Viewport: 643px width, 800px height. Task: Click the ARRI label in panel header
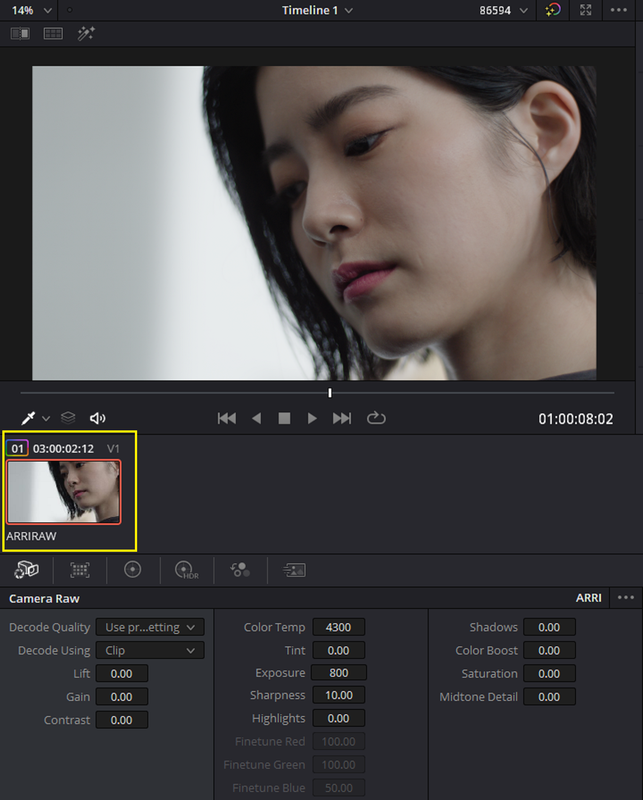point(588,598)
